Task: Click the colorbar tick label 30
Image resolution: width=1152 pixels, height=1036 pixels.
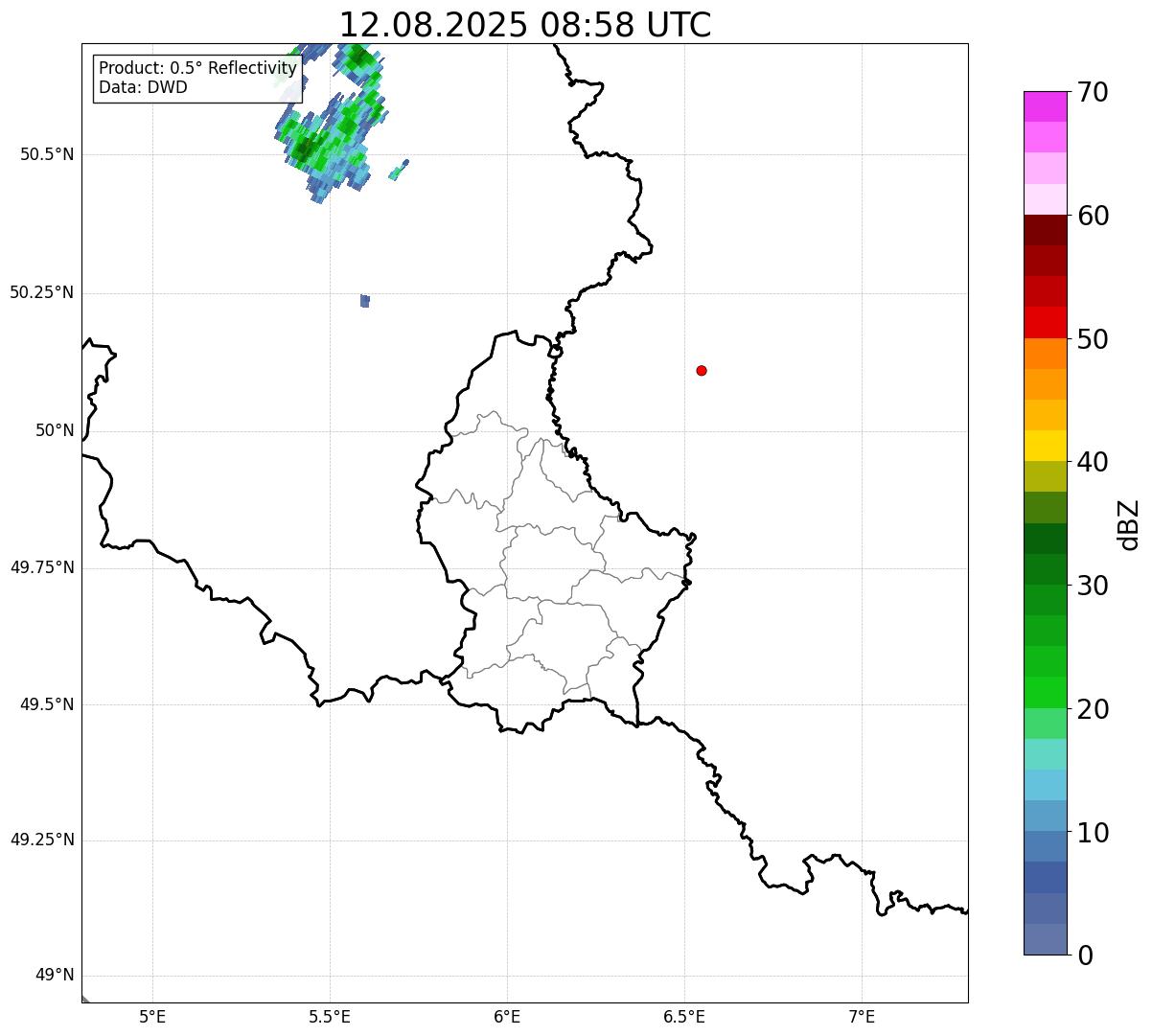Action: (1093, 586)
